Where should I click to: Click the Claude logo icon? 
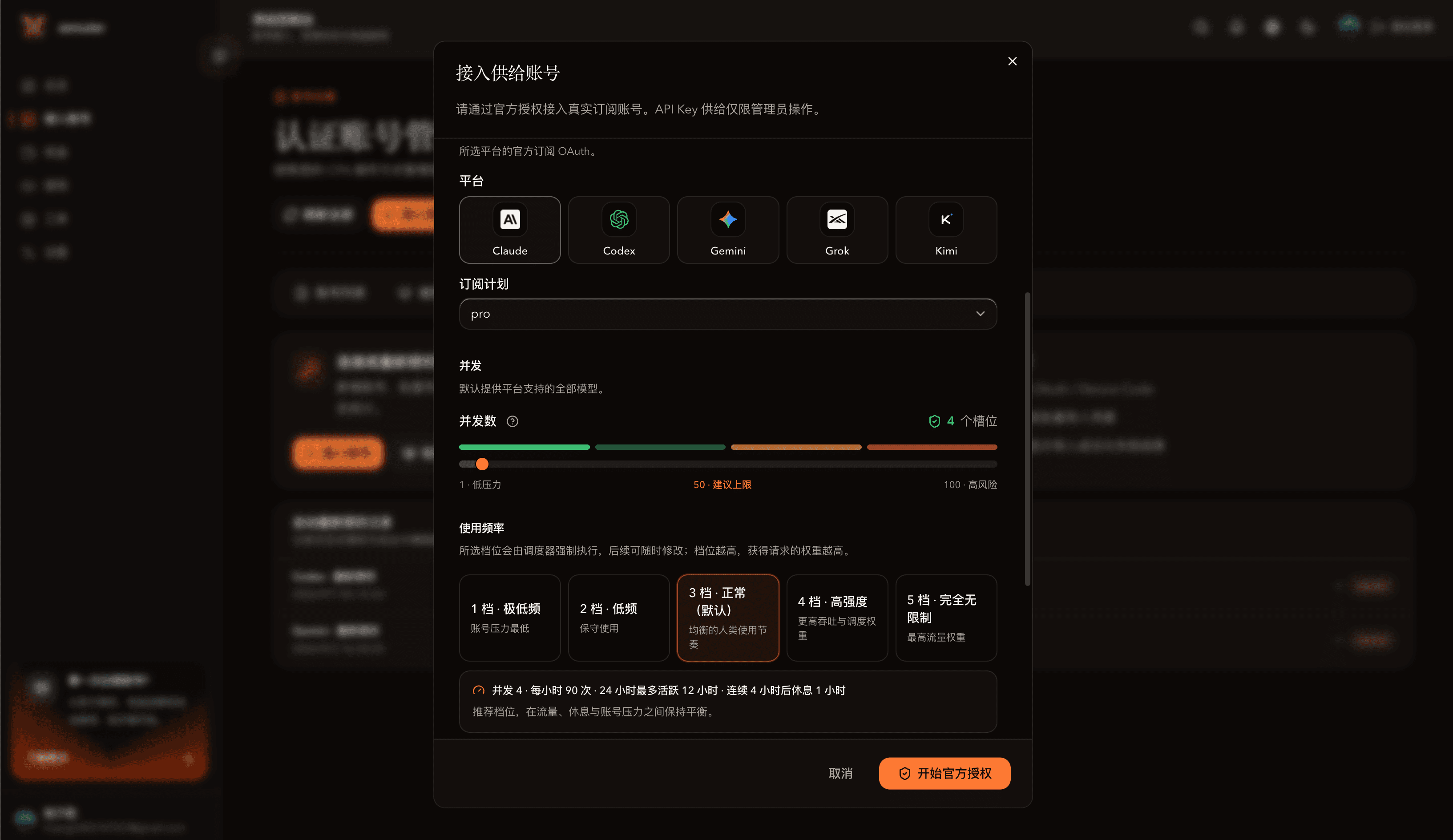(x=510, y=219)
